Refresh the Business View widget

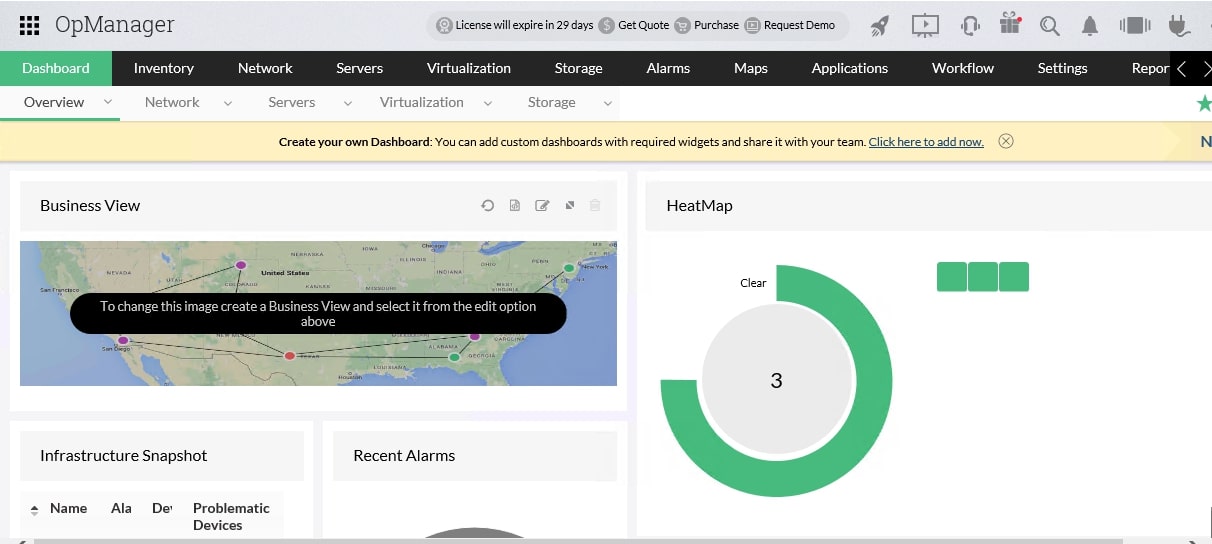[x=487, y=205]
